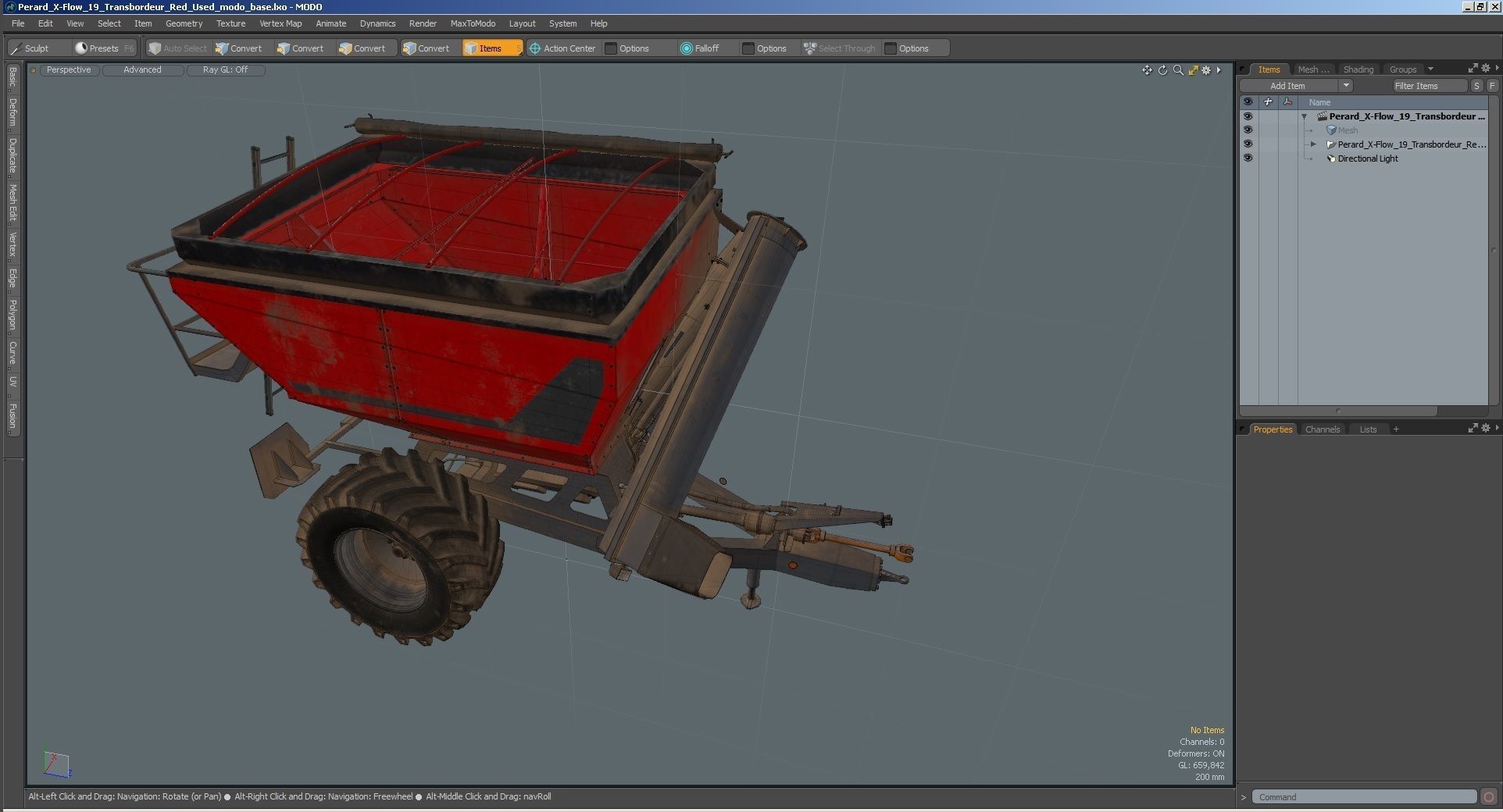
Task: Open the File menu
Action: point(18,23)
